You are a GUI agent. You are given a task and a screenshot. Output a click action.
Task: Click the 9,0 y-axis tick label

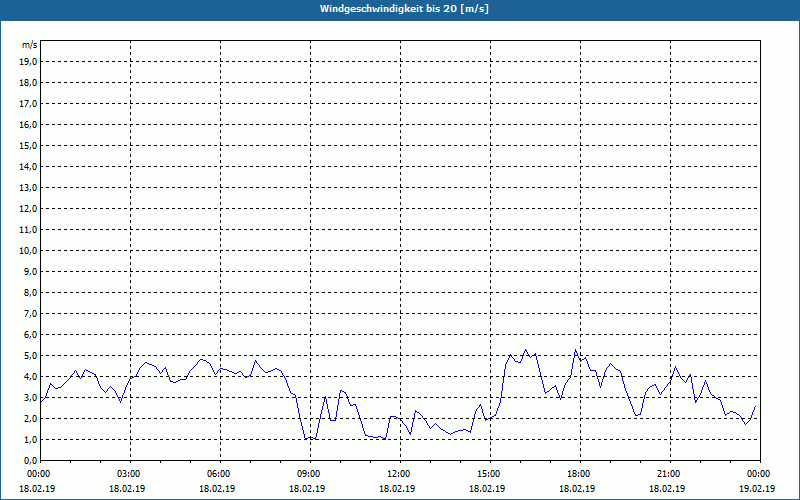[x=30, y=271]
